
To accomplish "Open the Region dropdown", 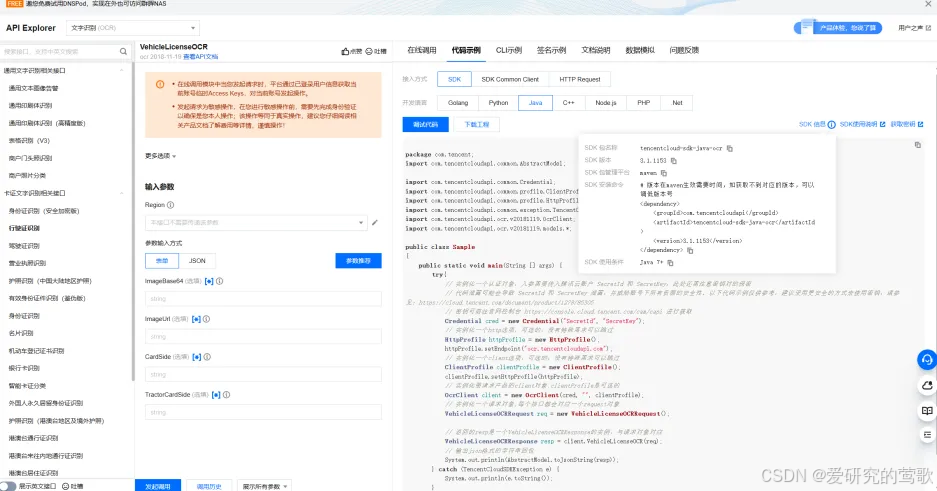I will pos(255,223).
